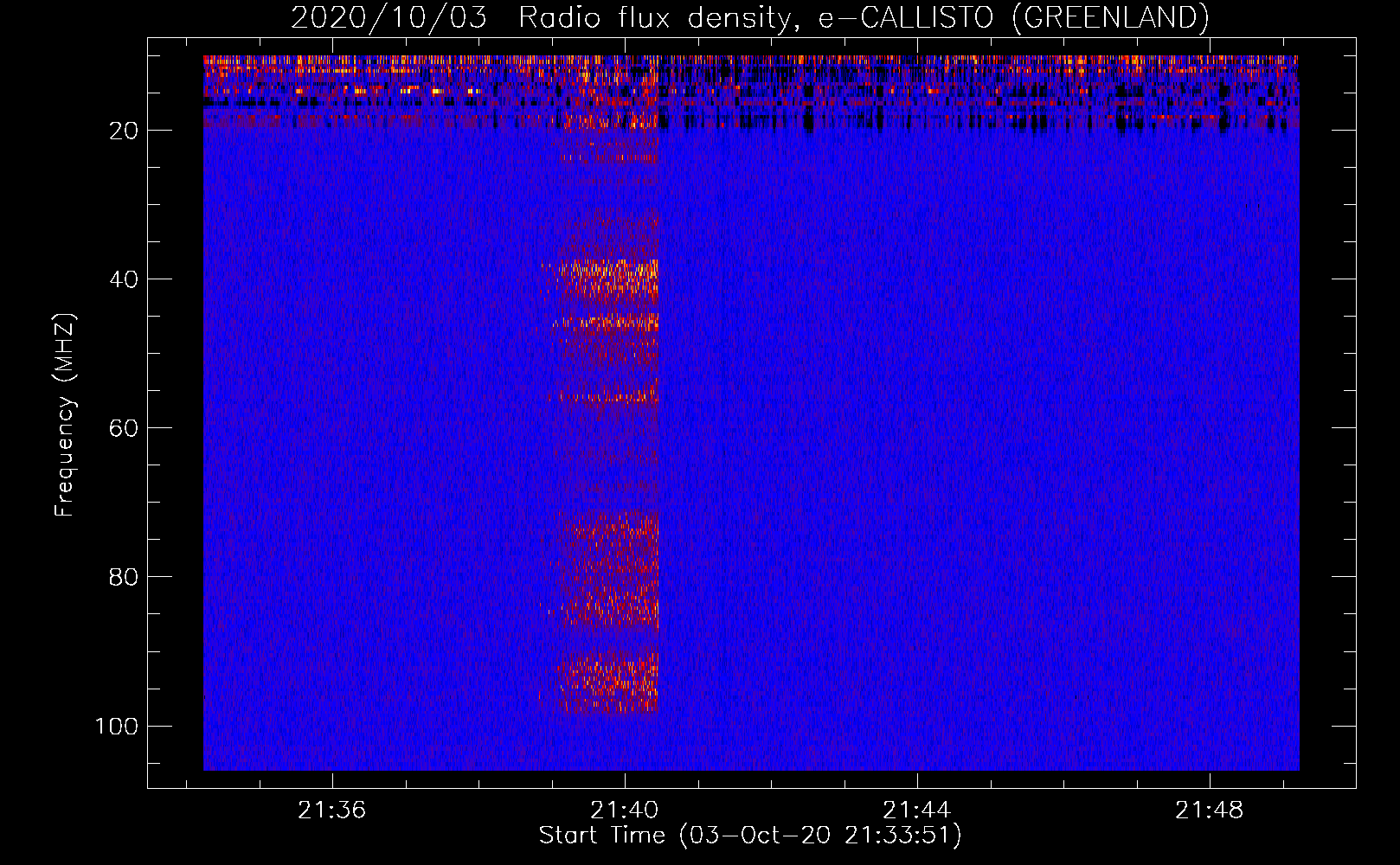The width and height of the screenshot is (1400, 865).
Task: Click the 'Start Time (03-Oct-20 21:33:51)' label
Action: pyautogui.click(x=750, y=836)
